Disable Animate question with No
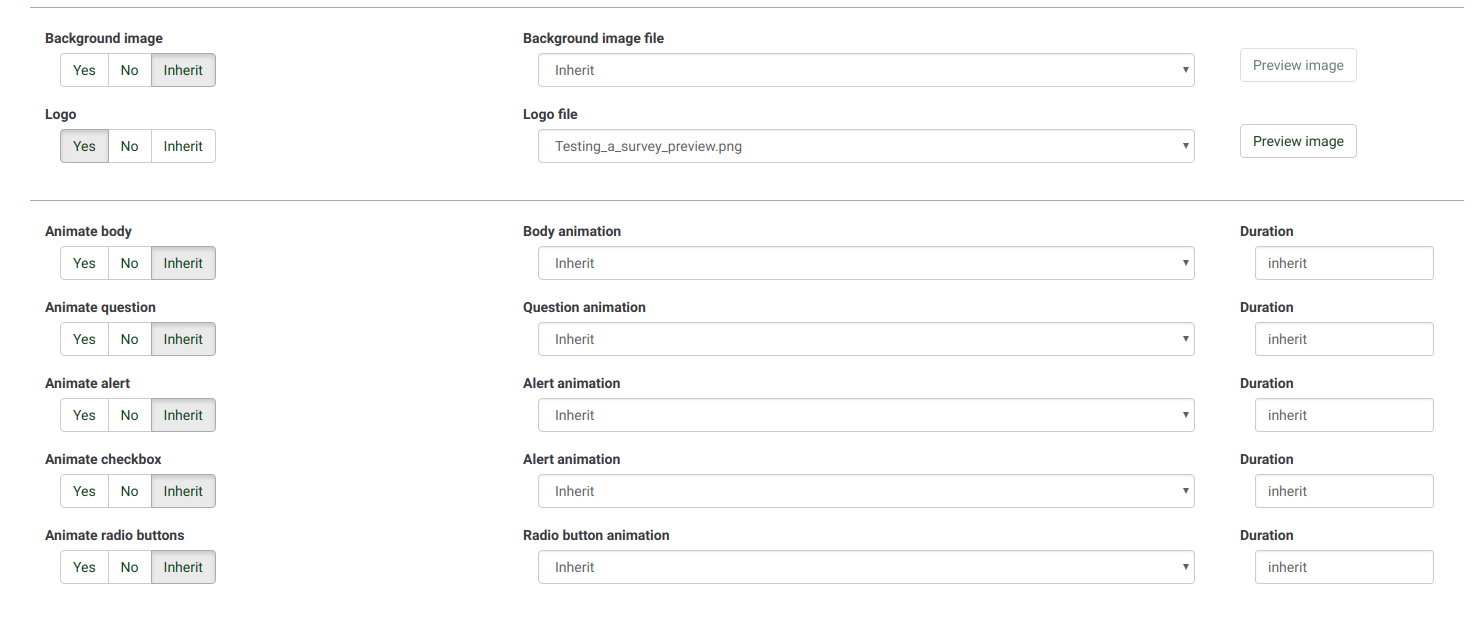The width and height of the screenshot is (1481, 617). pos(130,339)
